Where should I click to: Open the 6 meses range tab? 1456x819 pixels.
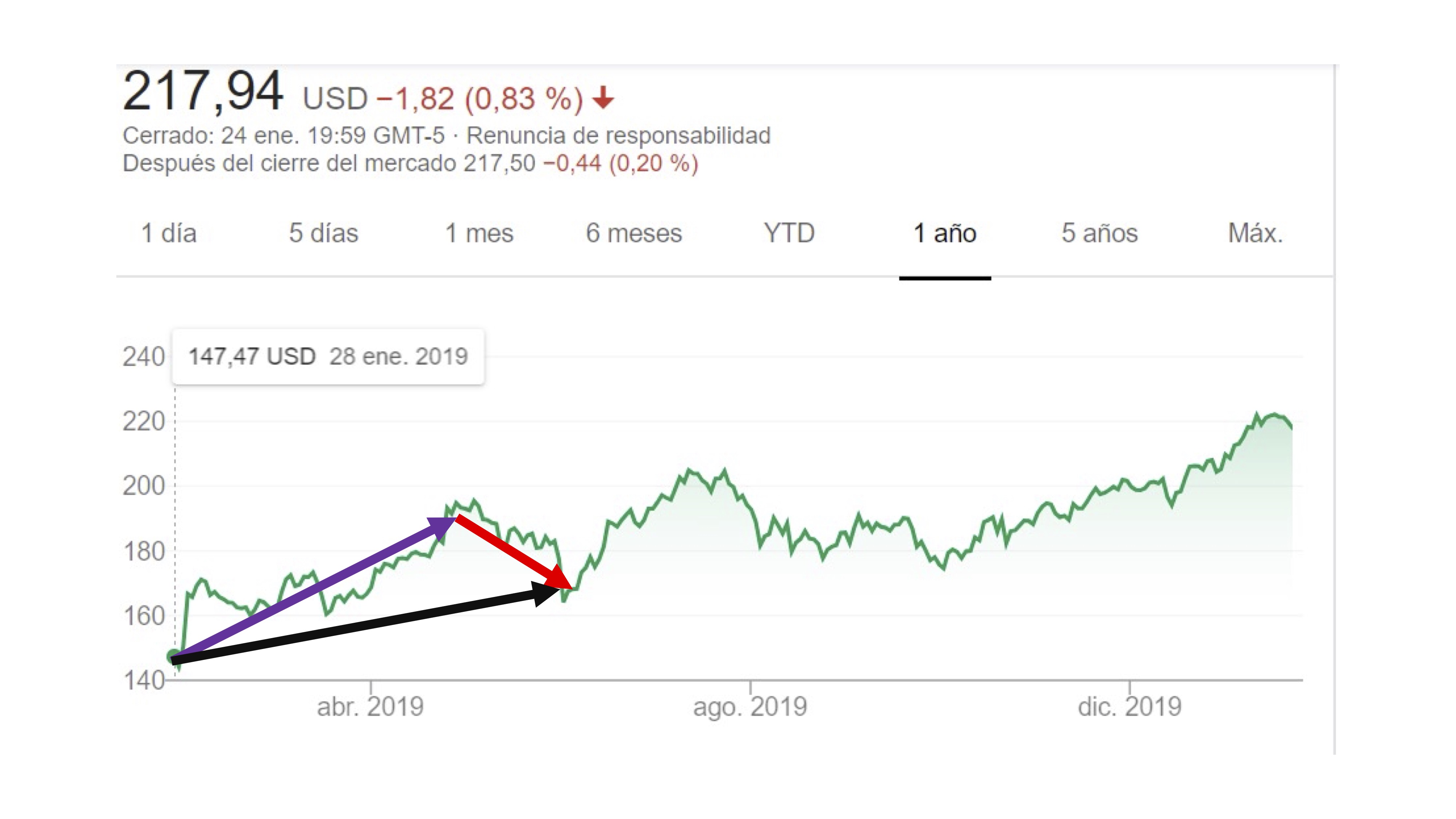coord(634,233)
